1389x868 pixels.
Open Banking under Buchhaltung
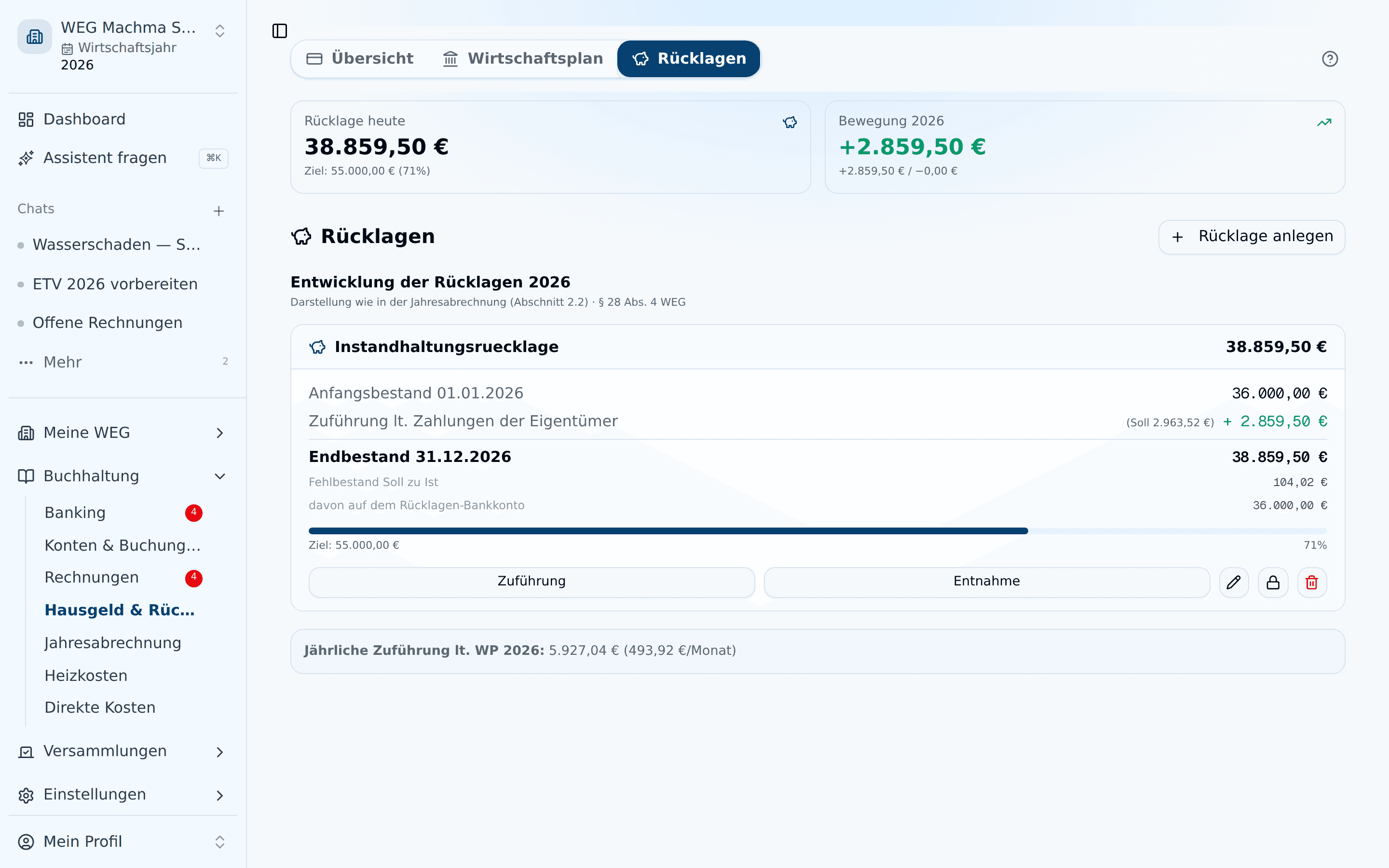pos(123,513)
